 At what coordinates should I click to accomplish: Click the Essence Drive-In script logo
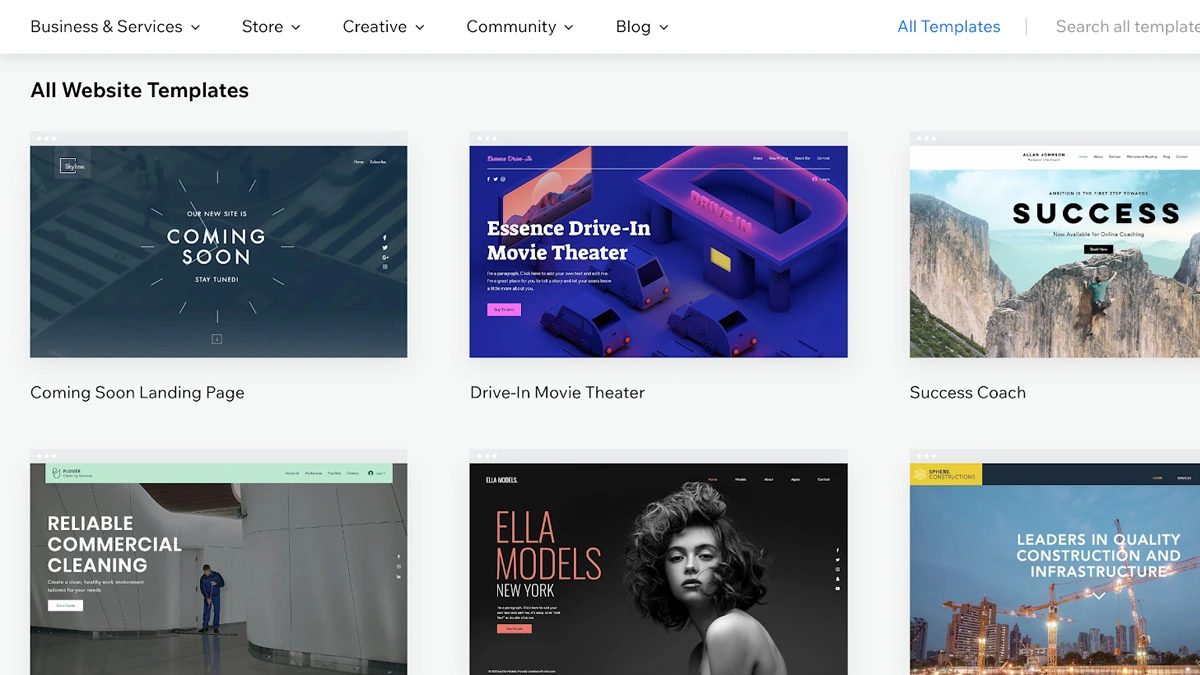(510, 158)
